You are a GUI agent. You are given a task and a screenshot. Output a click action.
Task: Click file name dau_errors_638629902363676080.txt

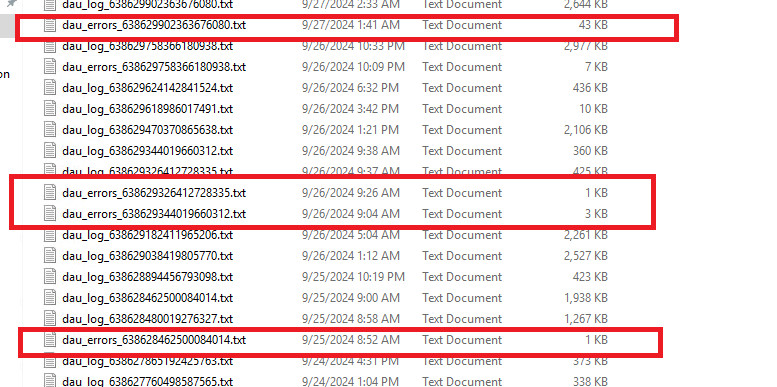click(154, 25)
